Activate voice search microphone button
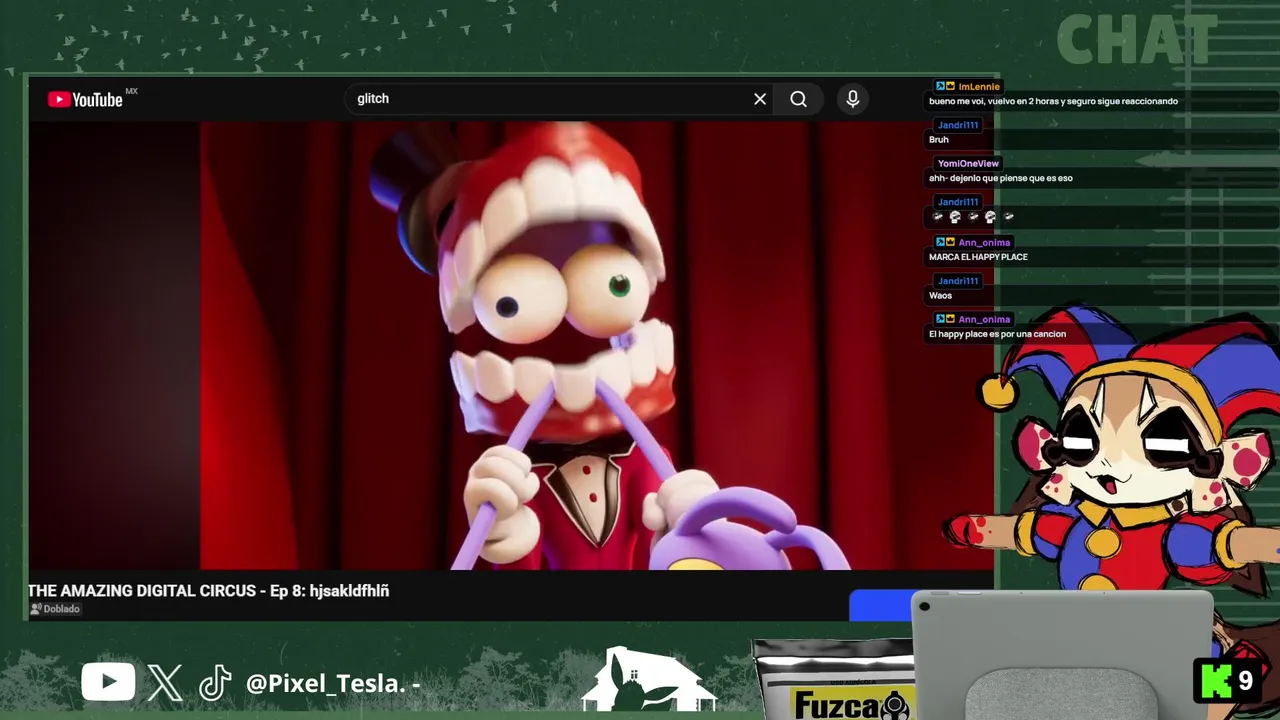 click(x=852, y=99)
